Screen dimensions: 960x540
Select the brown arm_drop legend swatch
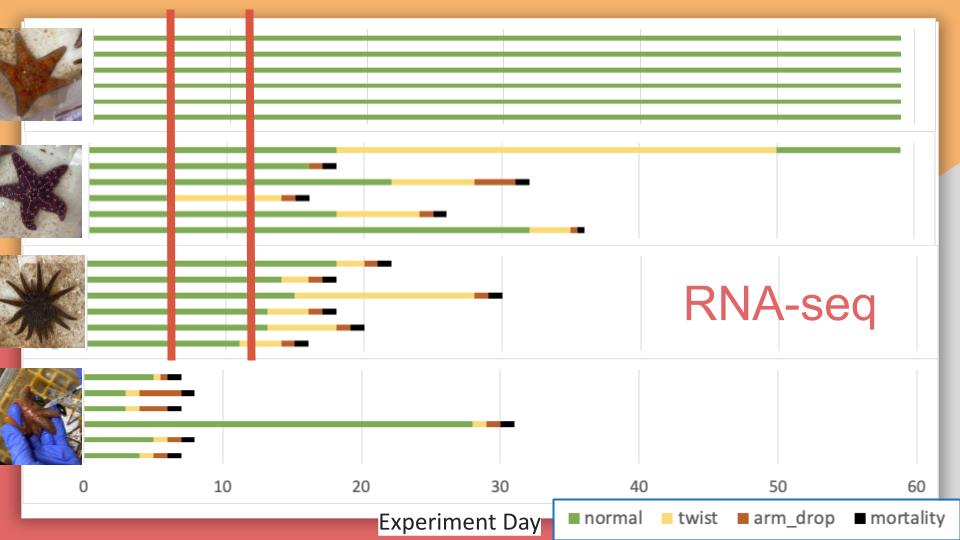click(x=743, y=519)
